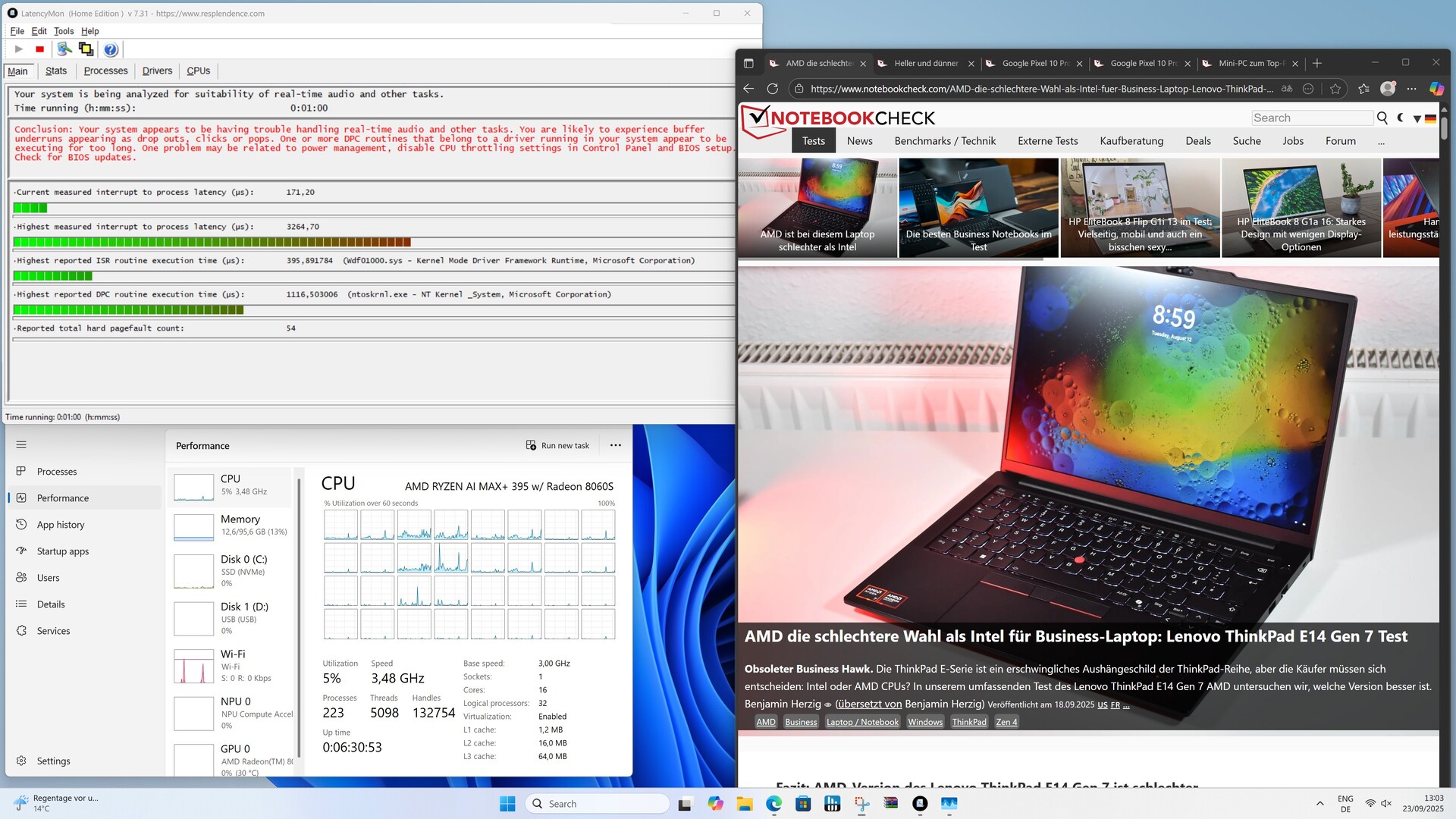The height and width of the screenshot is (819, 1456).
Task: Open the ThinkPad tag link
Action: pos(969,722)
